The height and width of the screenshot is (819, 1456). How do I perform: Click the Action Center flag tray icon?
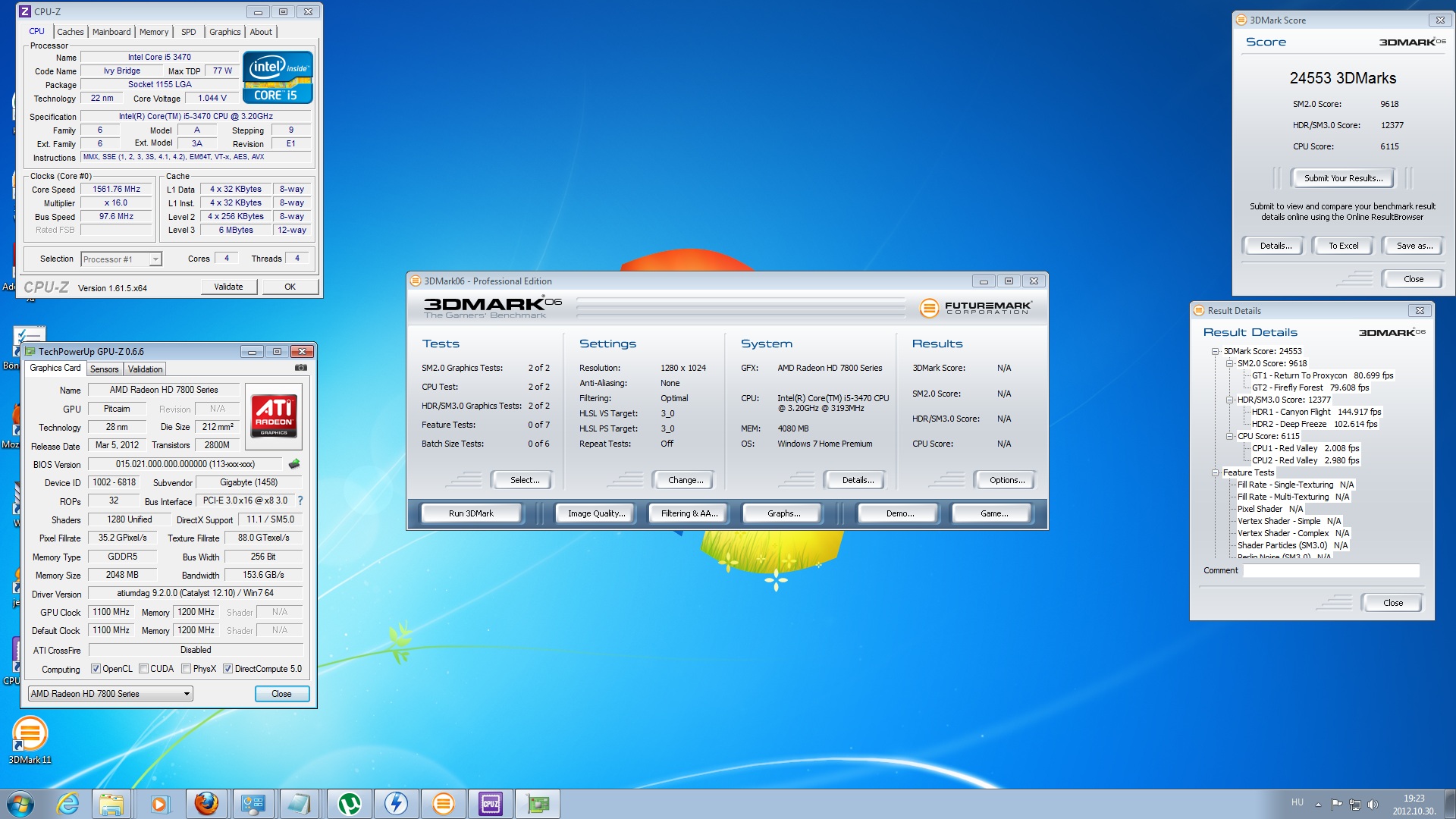1336,805
